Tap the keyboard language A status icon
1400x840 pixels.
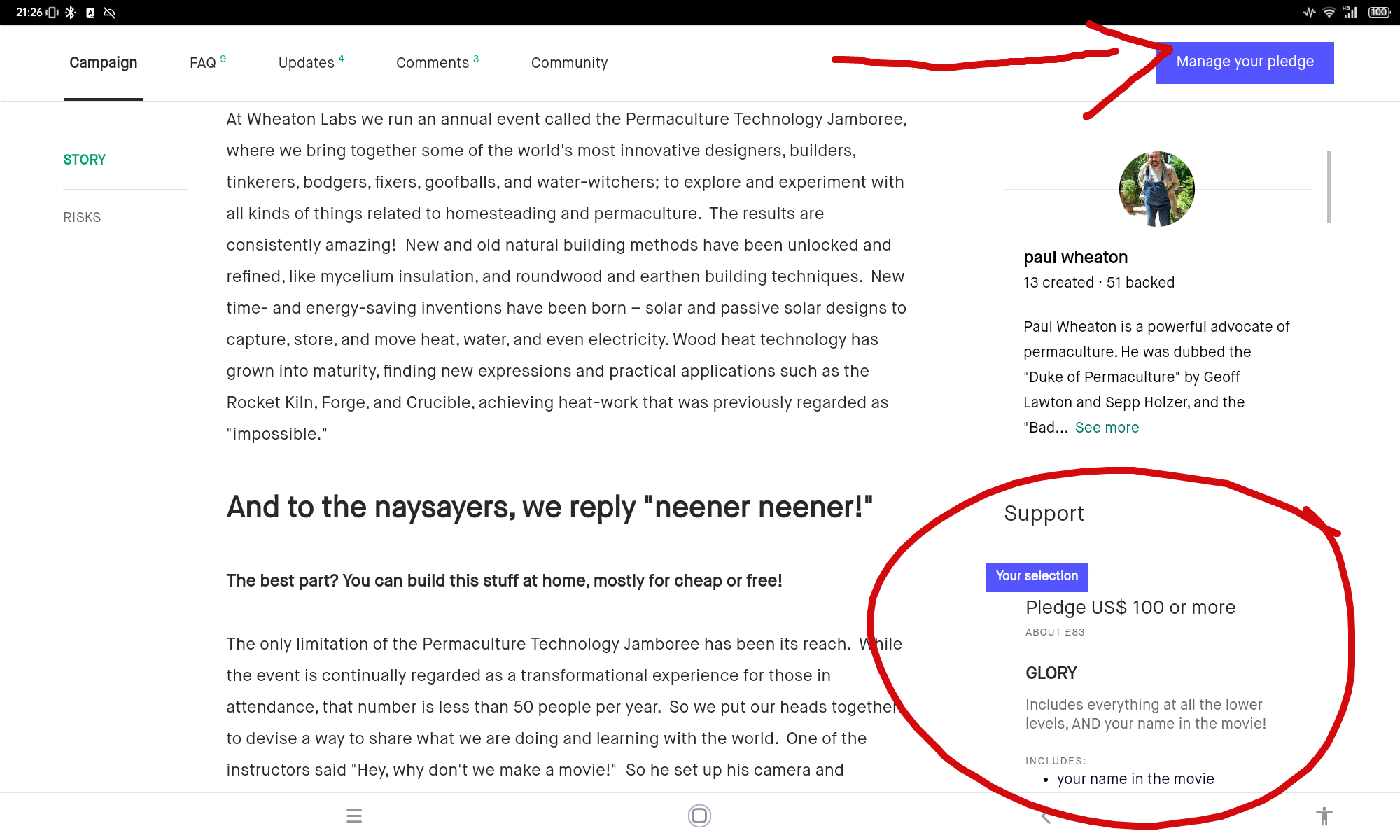(90, 13)
